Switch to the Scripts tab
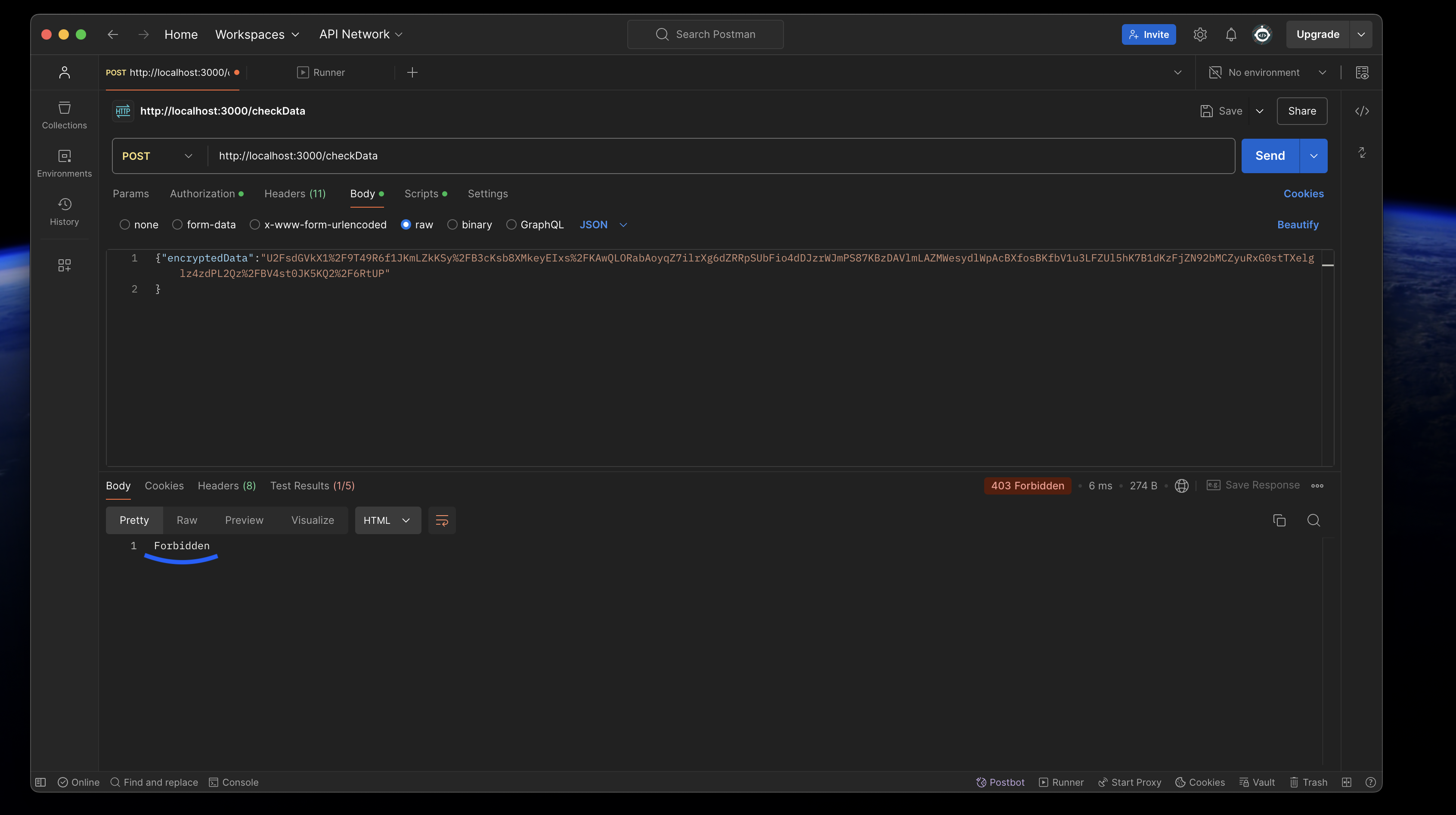The width and height of the screenshot is (1456, 815). pos(426,193)
